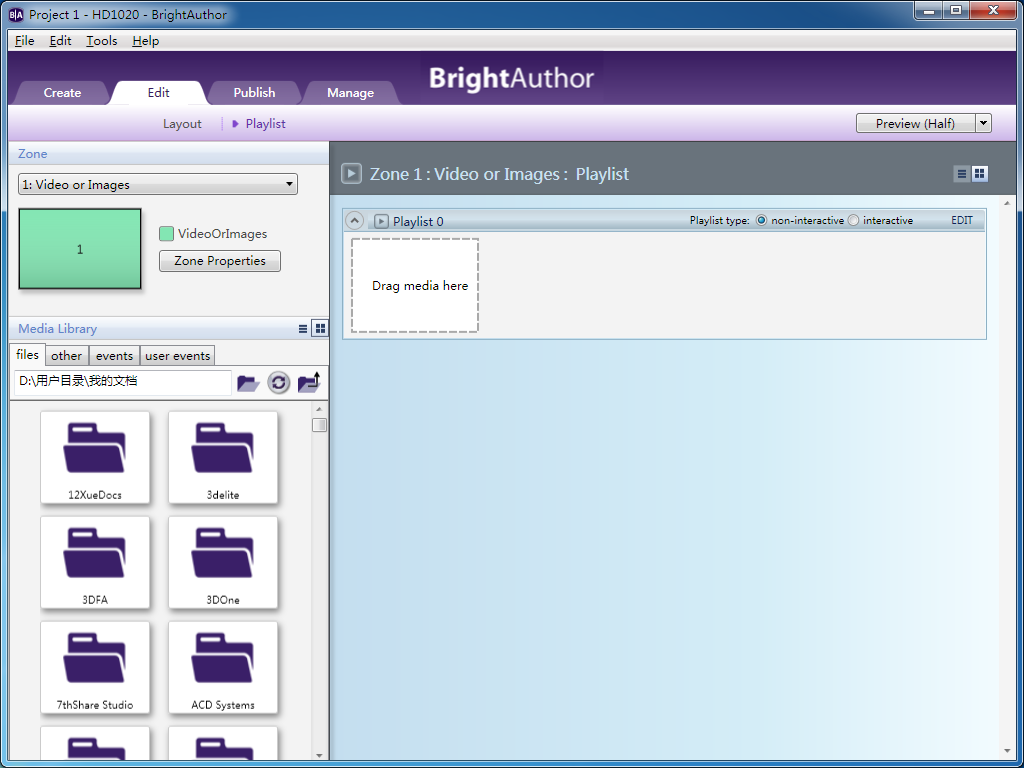Go to the Layout view

point(182,123)
